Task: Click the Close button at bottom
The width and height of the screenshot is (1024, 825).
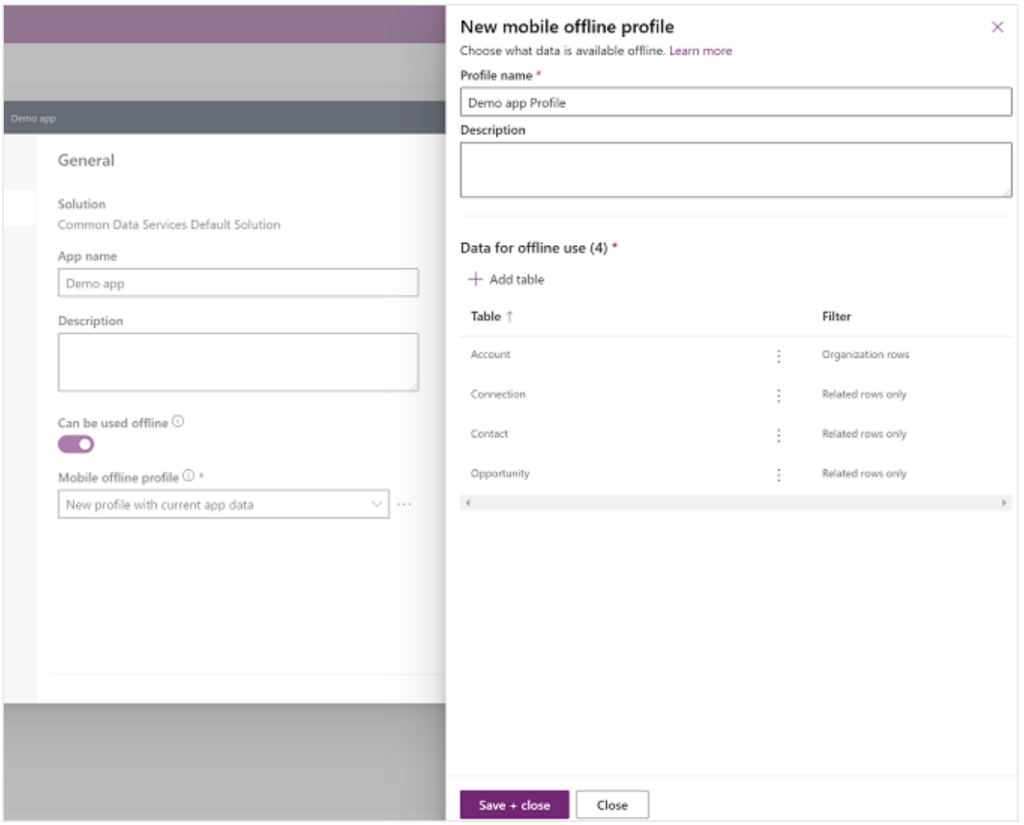Action: 612,805
